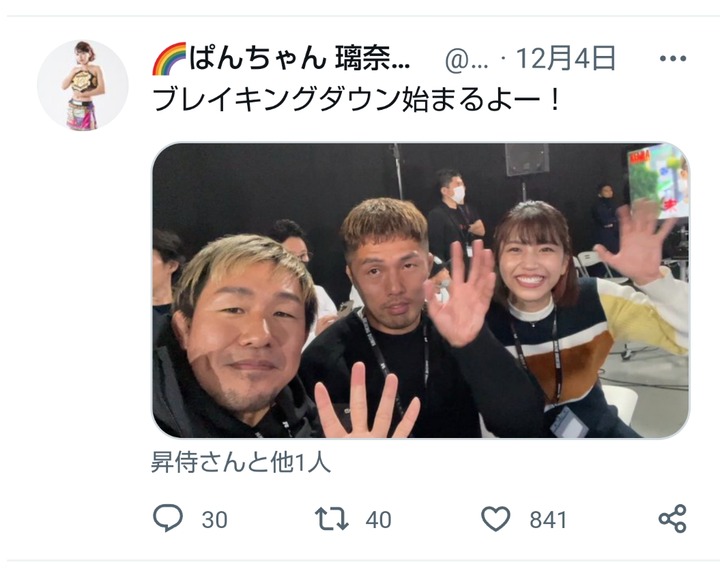Click tweet text ブレイキングダウン始まるよー！

357,100
